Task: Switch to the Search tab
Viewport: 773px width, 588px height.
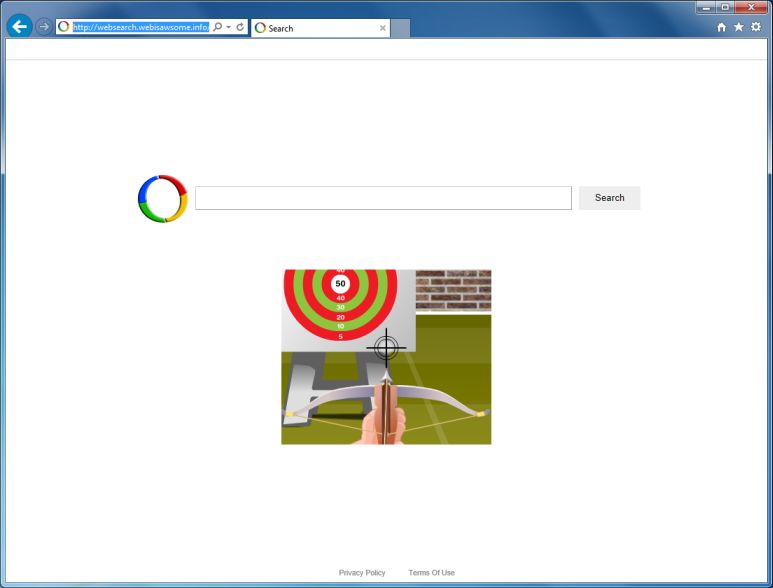Action: [x=320, y=28]
